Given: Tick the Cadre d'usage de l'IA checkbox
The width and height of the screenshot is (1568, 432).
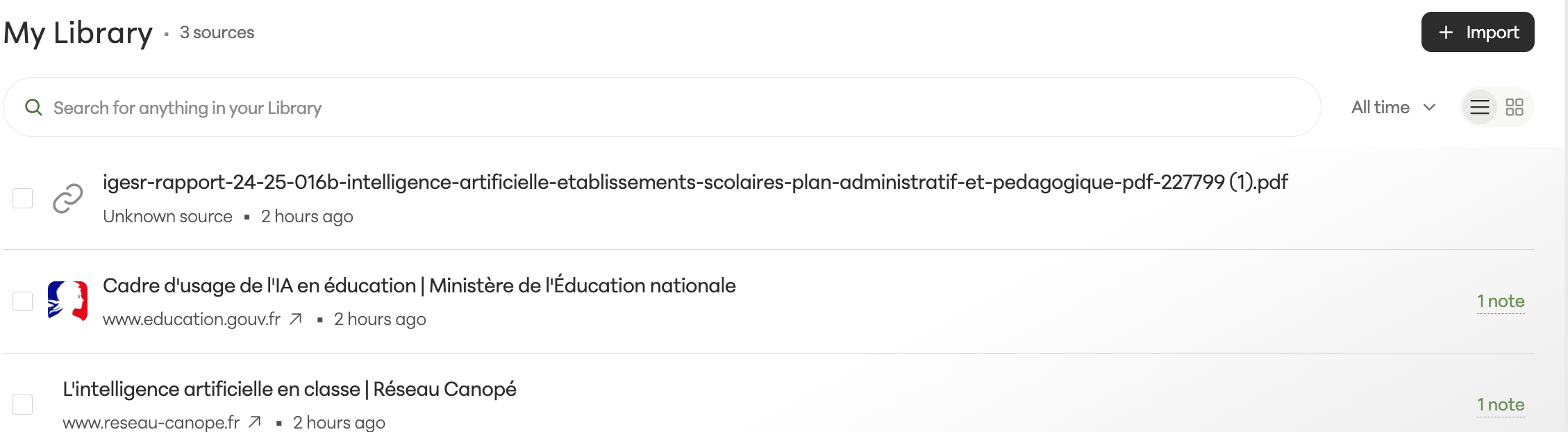Looking at the screenshot, I should pyautogui.click(x=23, y=301).
